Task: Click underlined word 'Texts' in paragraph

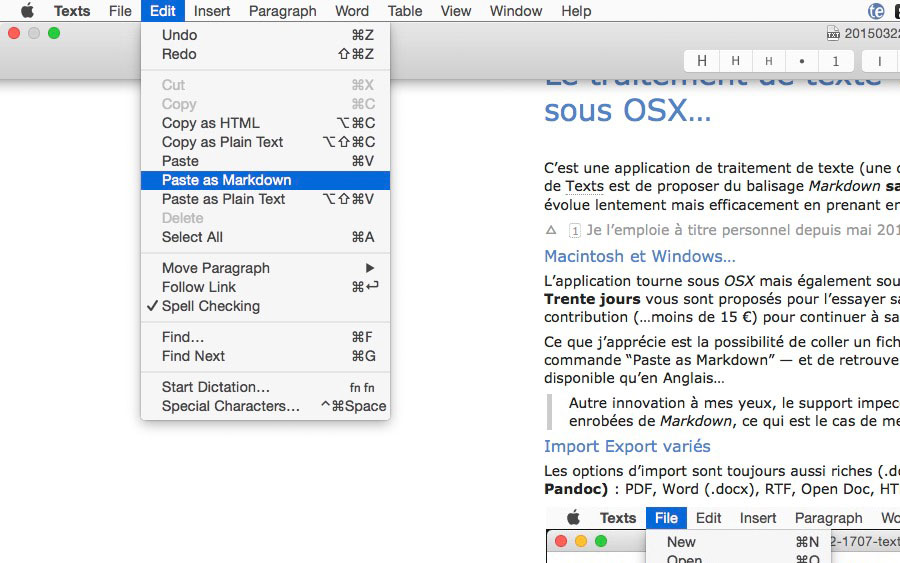Action: (584, 186)
